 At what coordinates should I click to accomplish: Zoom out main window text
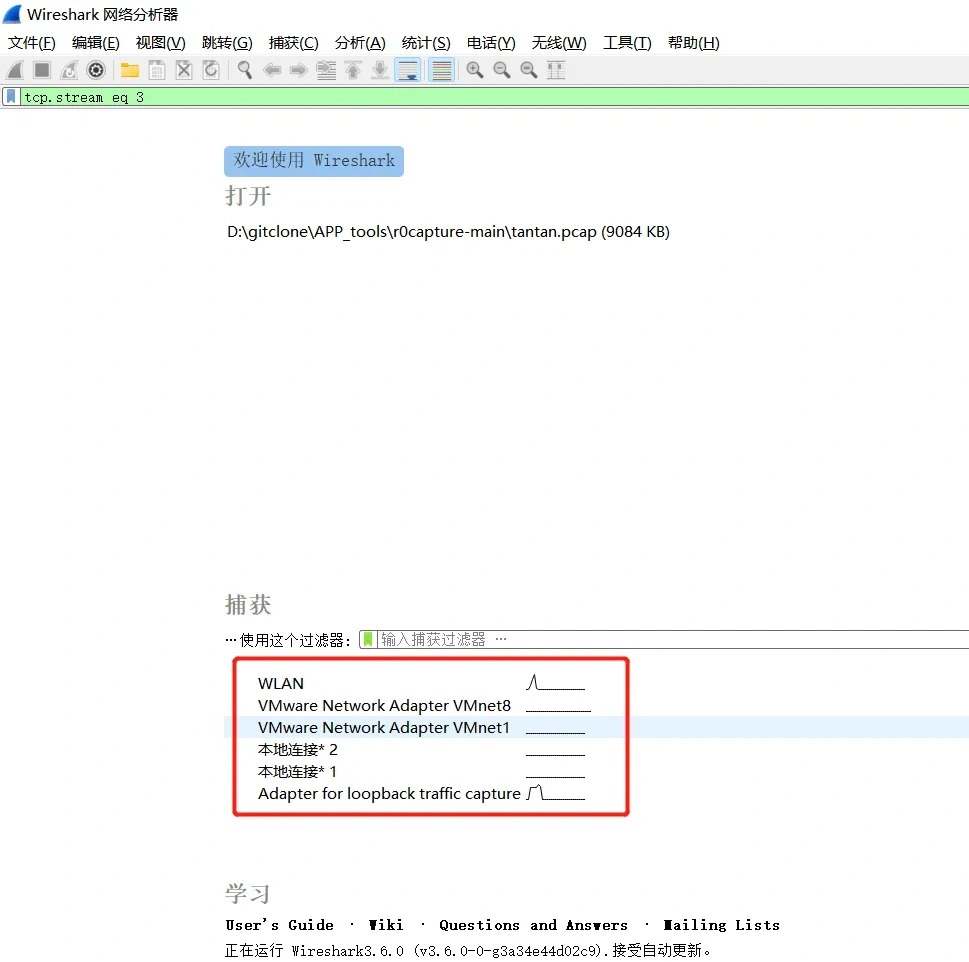(502, 70)
